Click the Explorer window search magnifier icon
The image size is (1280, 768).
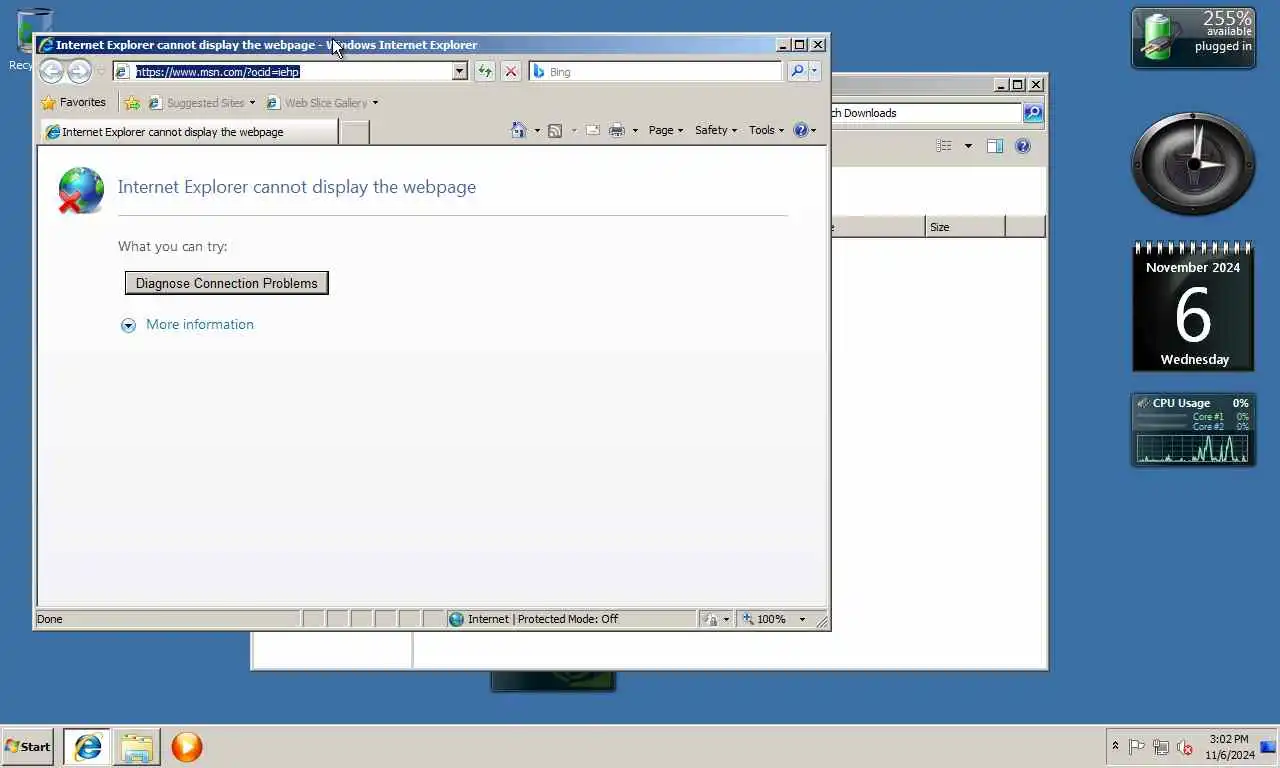point(1033,113)
